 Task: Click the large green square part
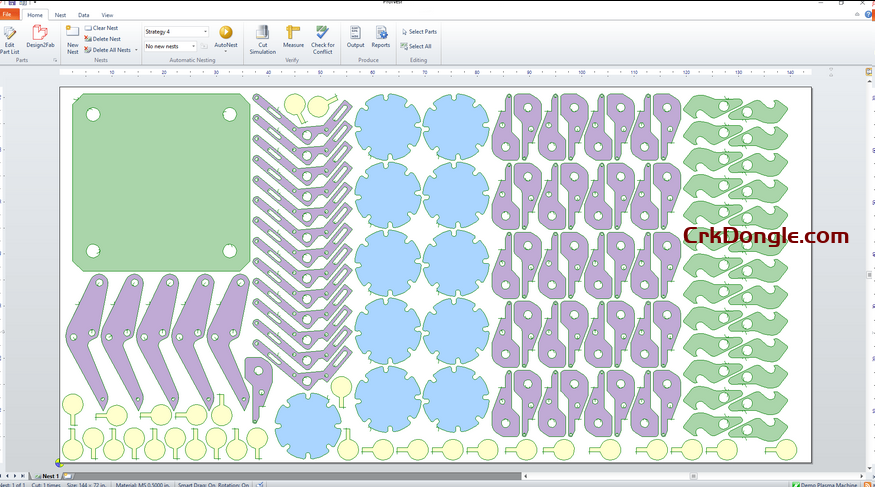pyautogui.click(x=160, y=182)
